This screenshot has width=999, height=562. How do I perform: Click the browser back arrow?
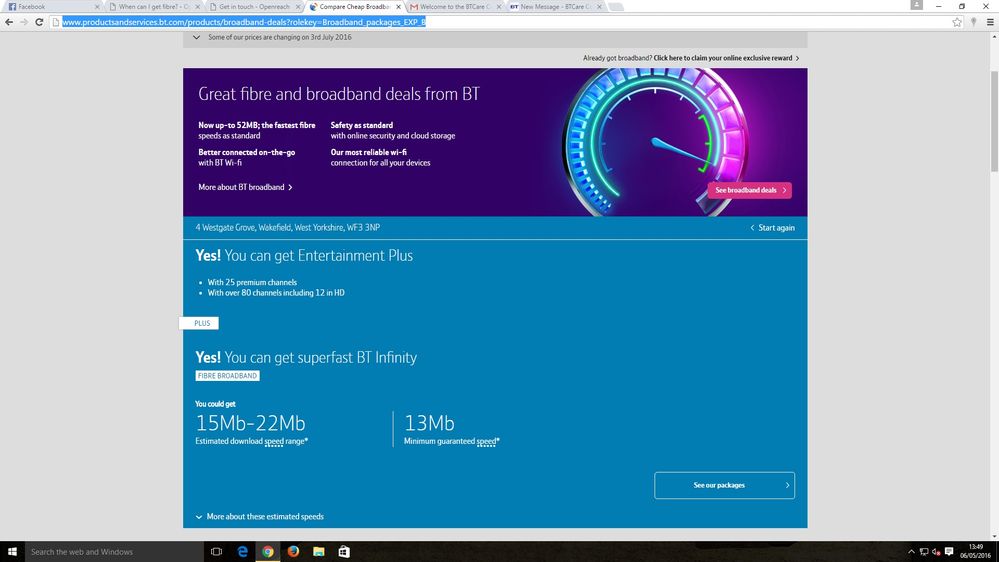[9, 21]
